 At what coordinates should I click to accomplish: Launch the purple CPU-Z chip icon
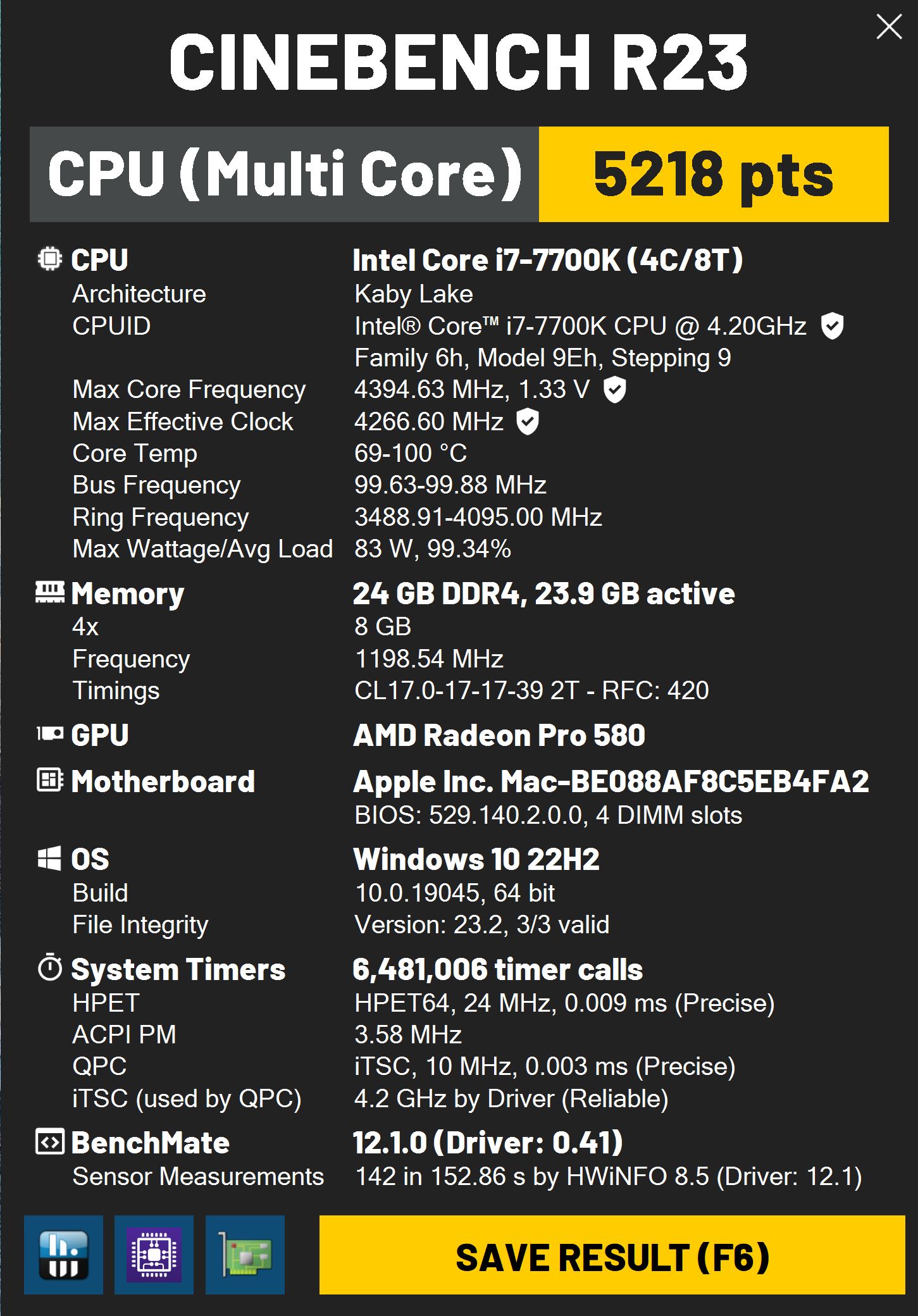[x=154, y=1255]
